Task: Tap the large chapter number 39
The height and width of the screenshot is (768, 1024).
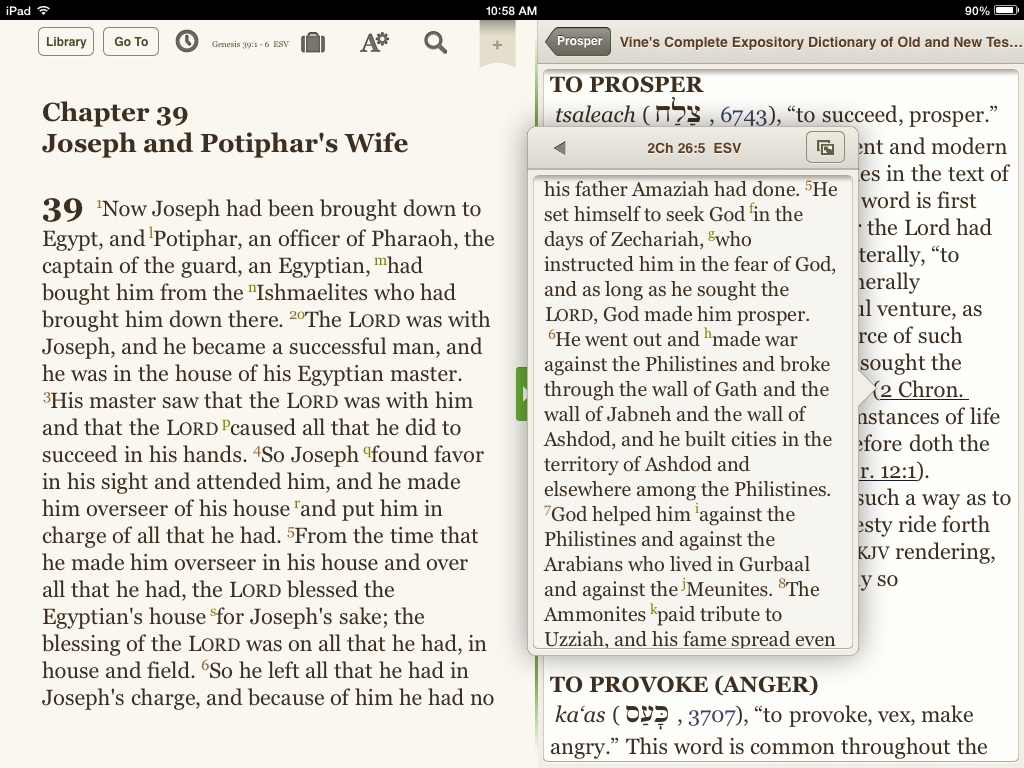Action: click(x=63, y=210)
